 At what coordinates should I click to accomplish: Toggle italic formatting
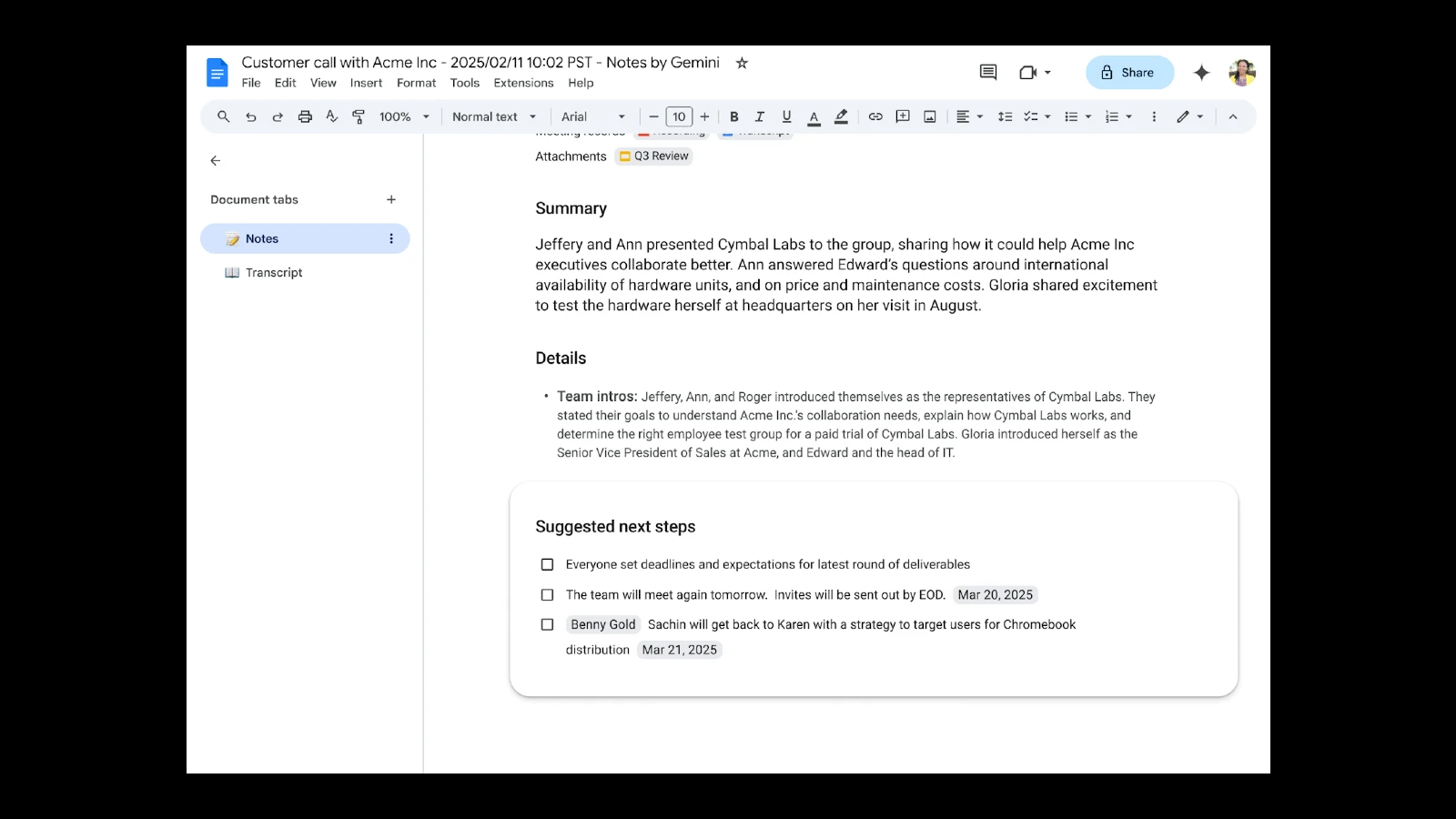(x=760, y=116)
